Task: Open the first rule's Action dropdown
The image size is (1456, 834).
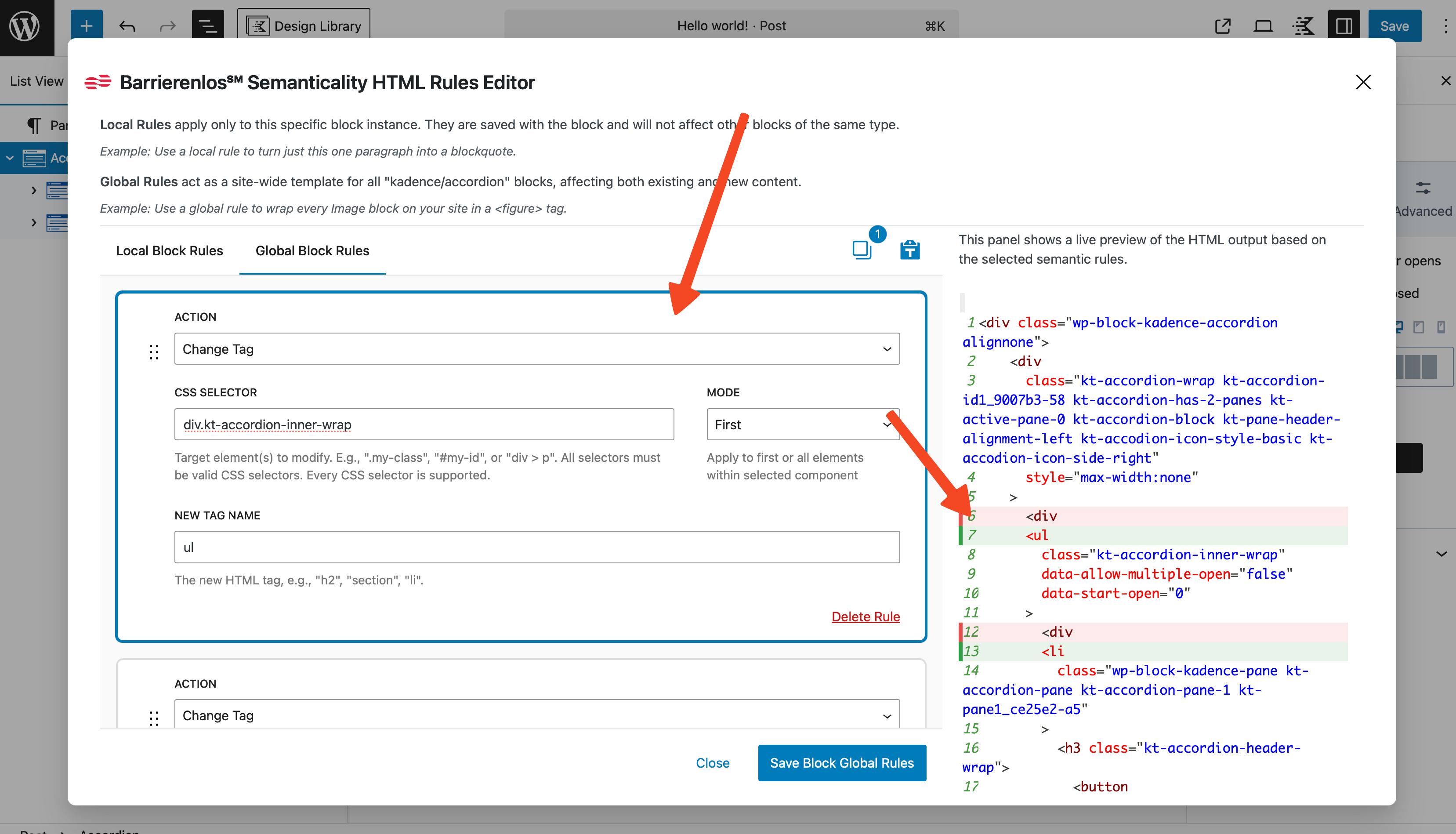Action: 536,349
